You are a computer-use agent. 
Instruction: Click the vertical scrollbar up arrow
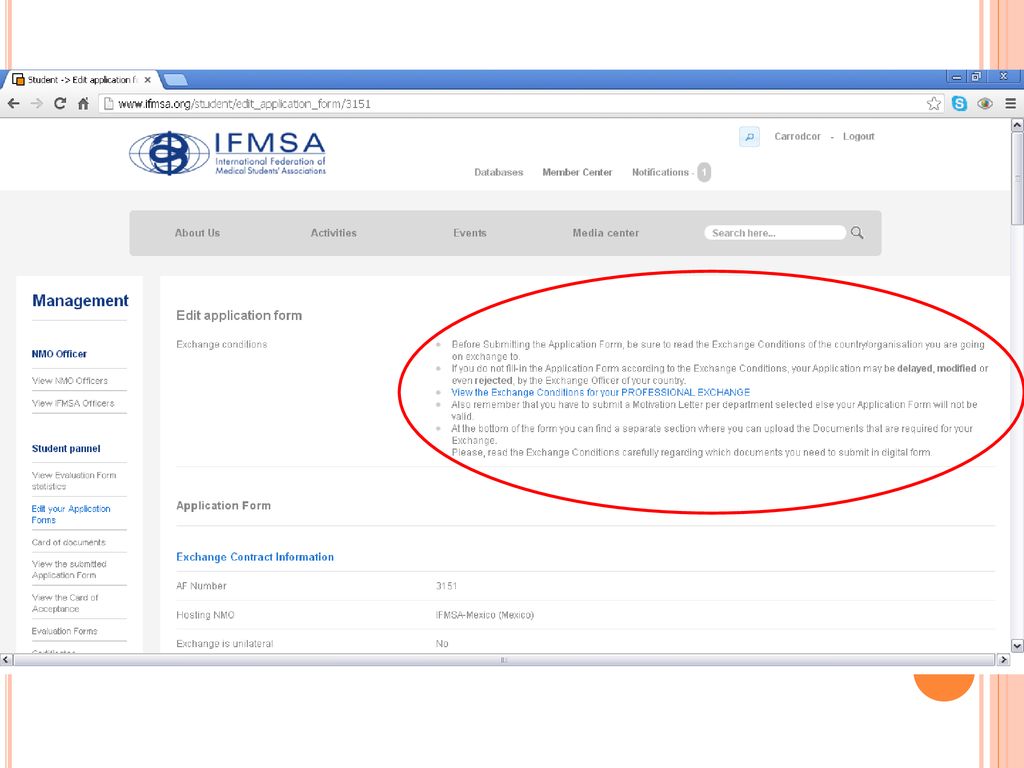click(1017, 124)
